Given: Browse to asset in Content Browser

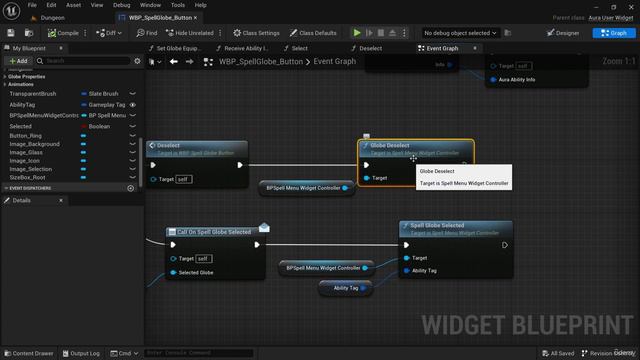Looking at the screenshot, I should point(29,33).
